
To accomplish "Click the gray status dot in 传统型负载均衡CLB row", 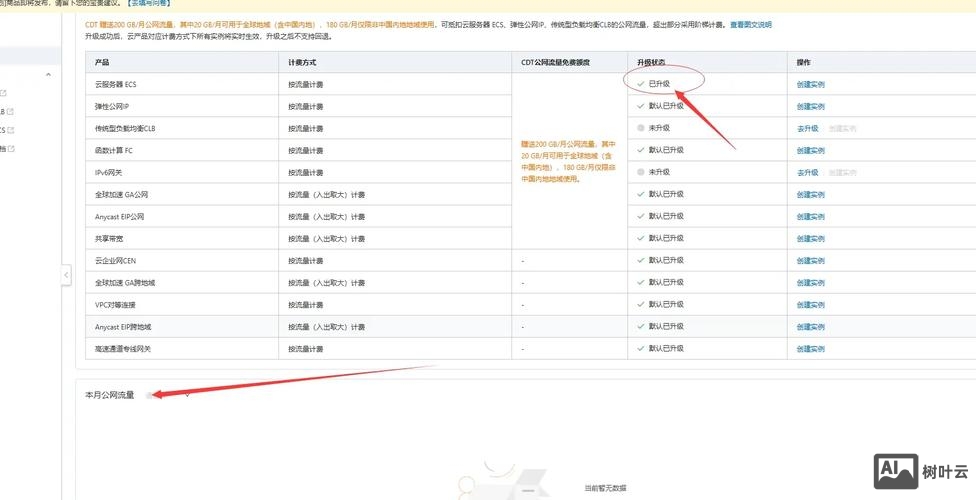I will [640, 128].
